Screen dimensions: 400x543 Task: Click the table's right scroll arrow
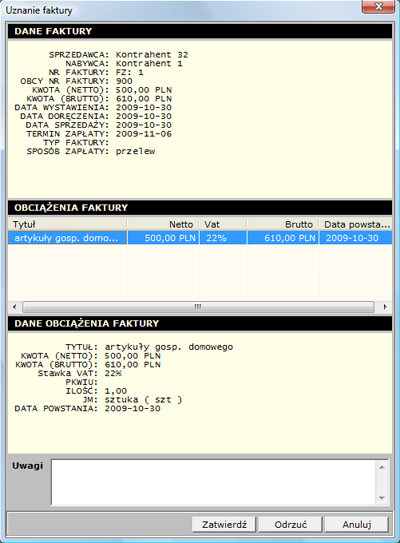pyautogui.click(x=385, y=307)
